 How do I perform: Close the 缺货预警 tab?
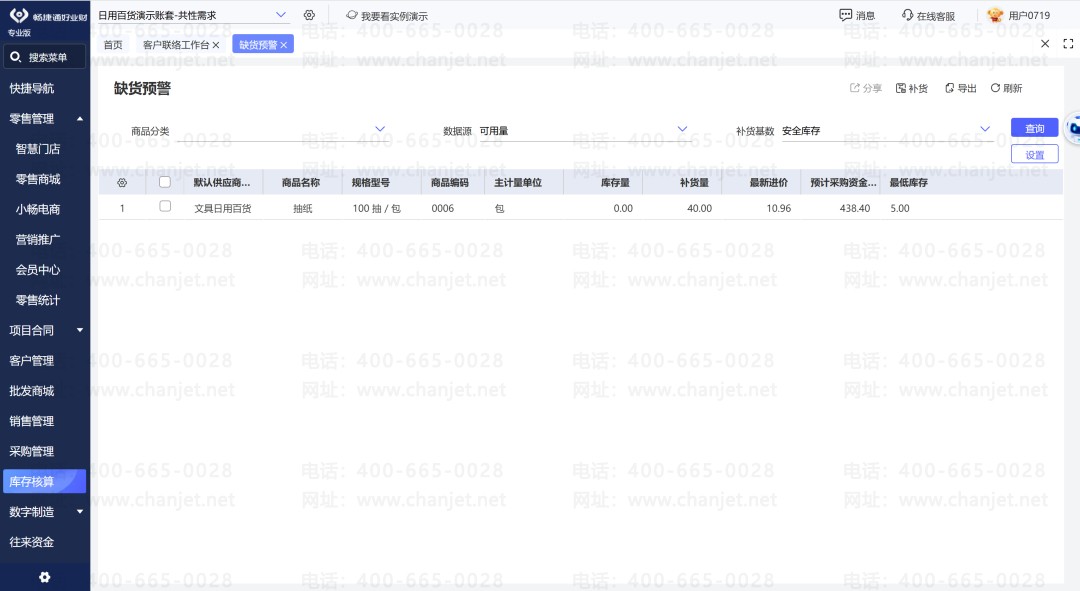283,45
